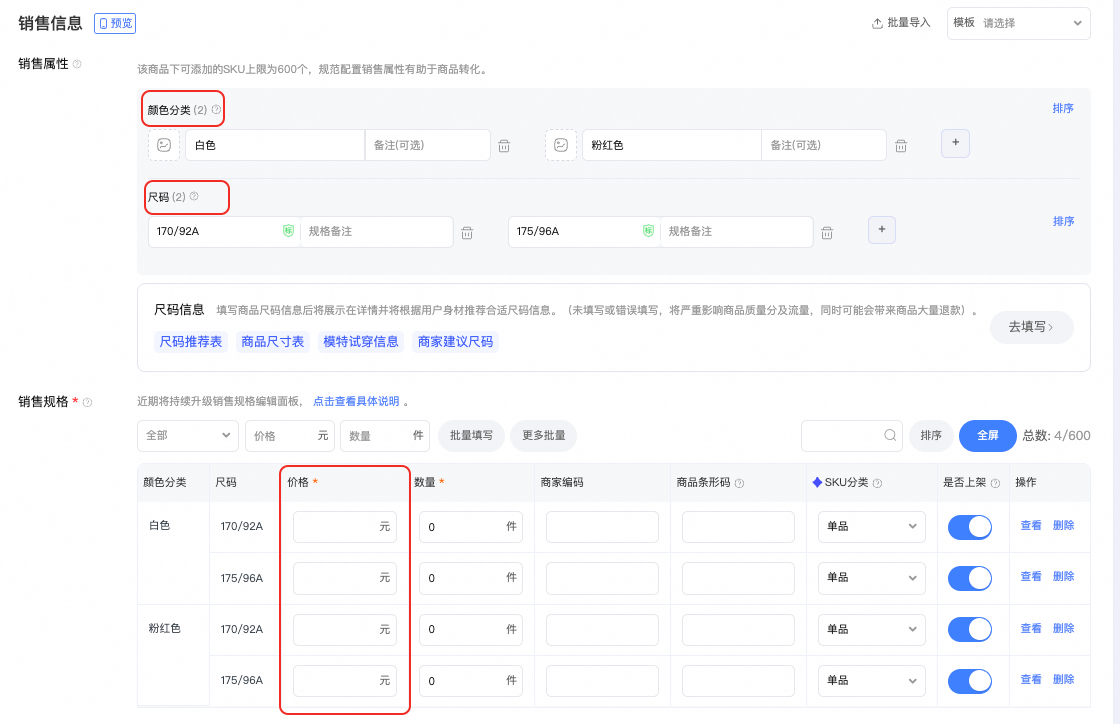The image size is (1120, 724).
Task: Click the batch 数量 input field
Action: point(384,436)
